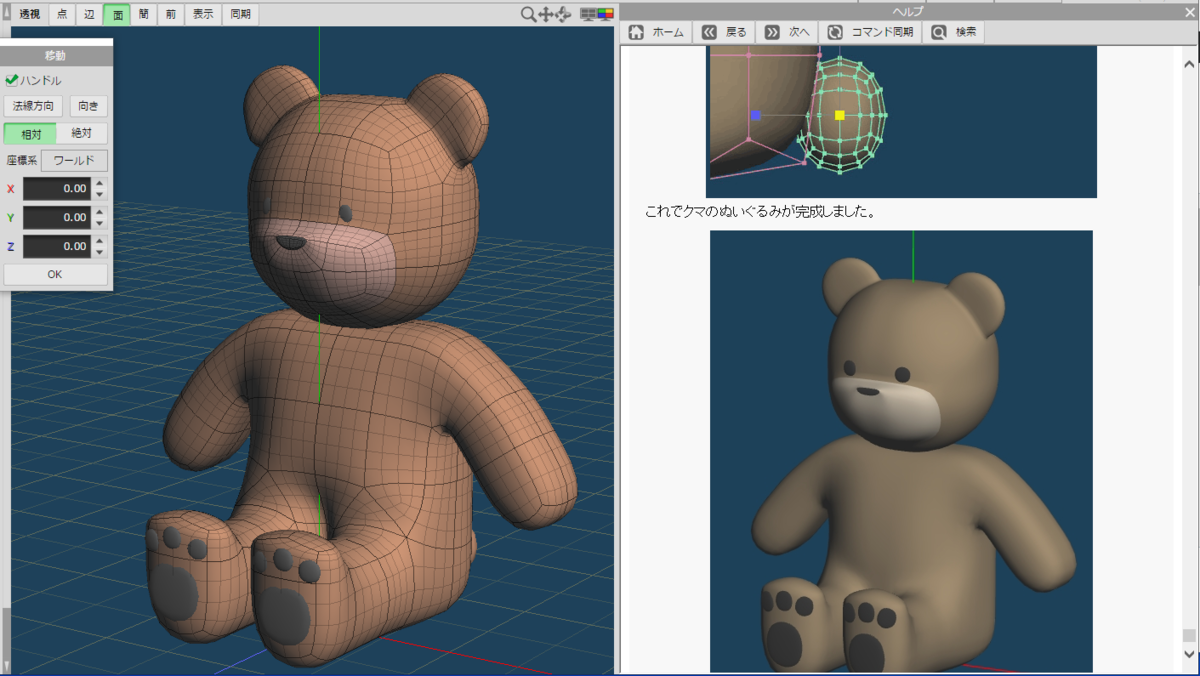1200x676 pixels.
Task: Go back with 戻る in help panel
Action: (724, 32)
